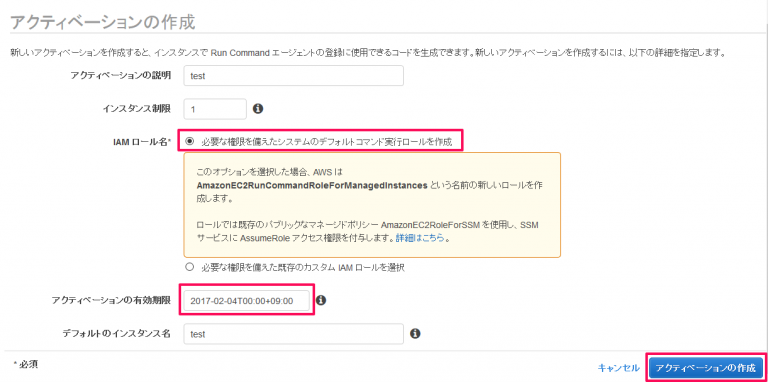768x382 pixels.
Task: Click the expiration date field showing 2017-02-04T00:00+09:00
Action: pos(247,300)
